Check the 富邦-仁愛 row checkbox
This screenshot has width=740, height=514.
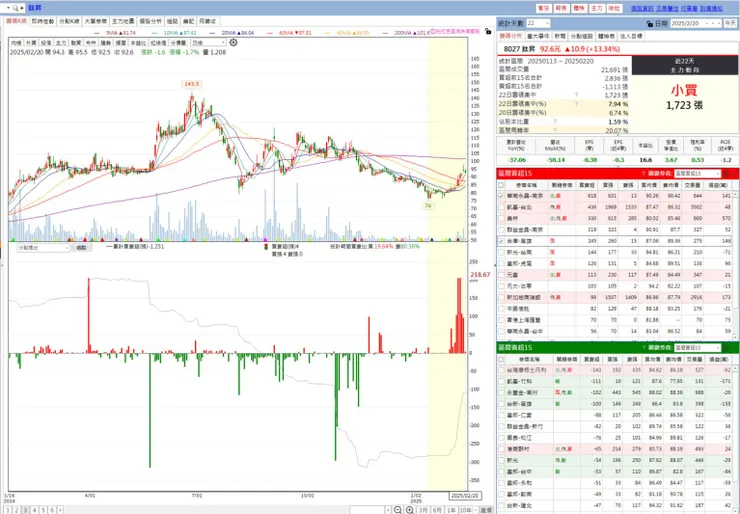pyautogui.click(x=501, y=415)
